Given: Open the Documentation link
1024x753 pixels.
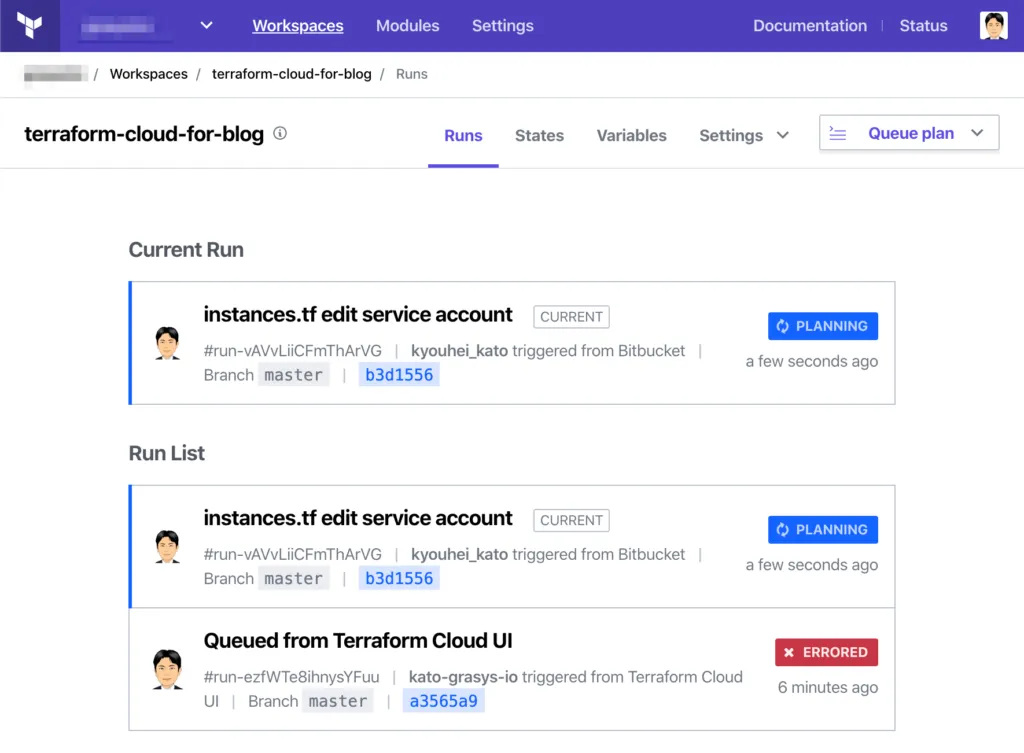Looking at the screenshot, I should click(810, 25).
